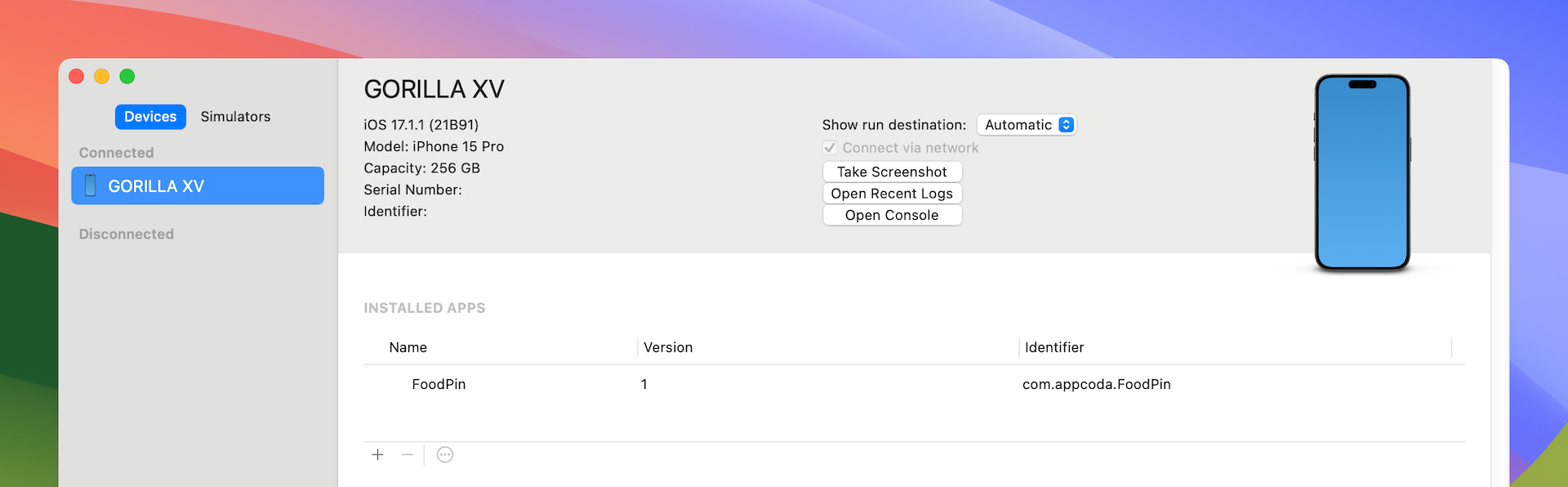Minimize the window using the yellow button
This screenshot has height=487, width=1568.
(102, 76)
